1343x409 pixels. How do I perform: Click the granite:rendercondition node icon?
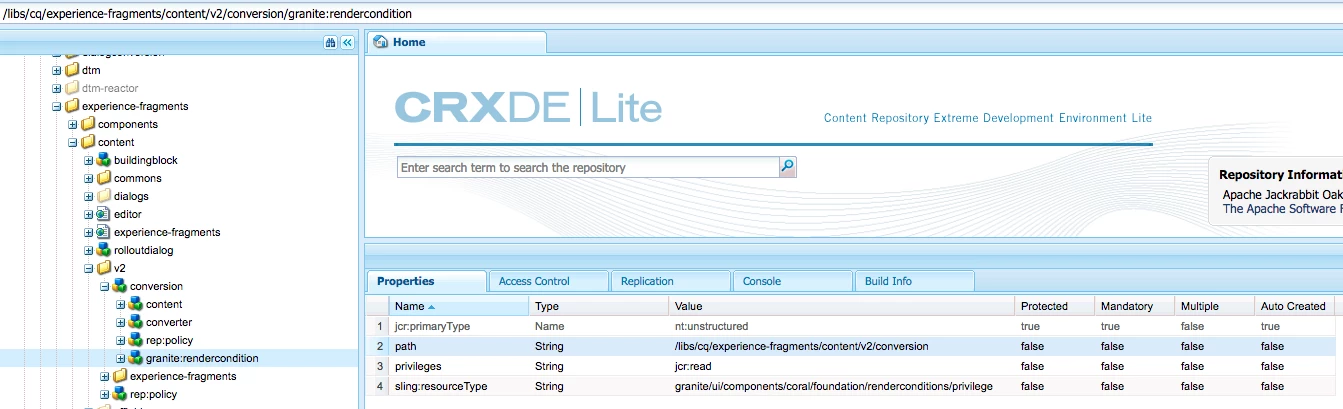point(136,358)
